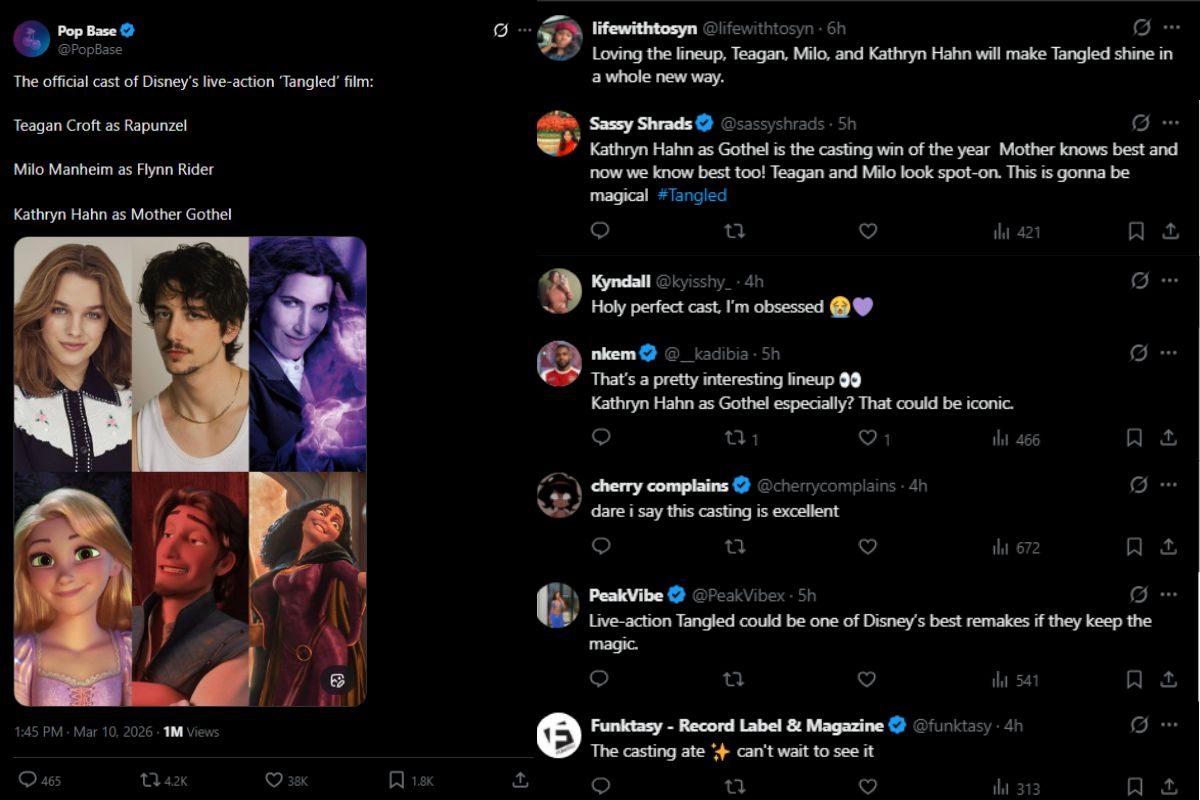Bookmark the Pop Base Tangled post
Image resolution: width=1200 pixels, height=800 pixels.
click(396, 780)
